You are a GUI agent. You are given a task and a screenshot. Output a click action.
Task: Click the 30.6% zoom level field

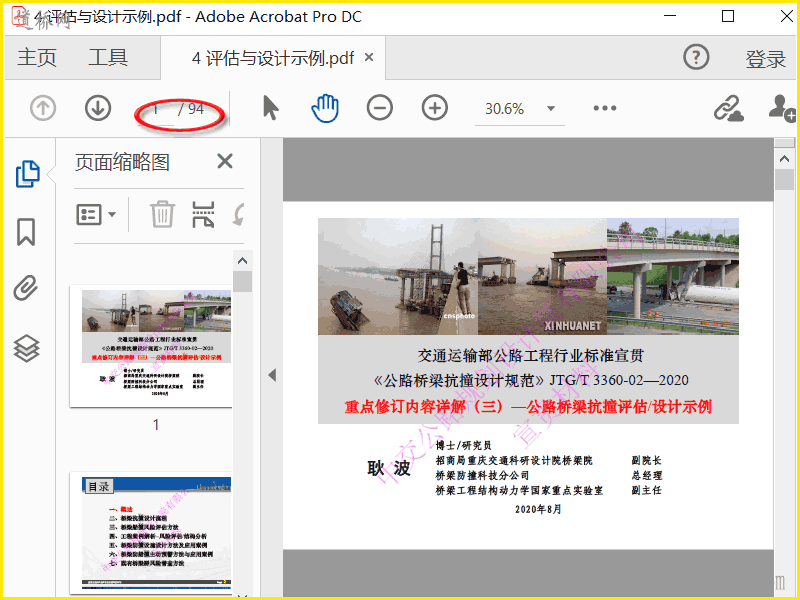[505, 109]
